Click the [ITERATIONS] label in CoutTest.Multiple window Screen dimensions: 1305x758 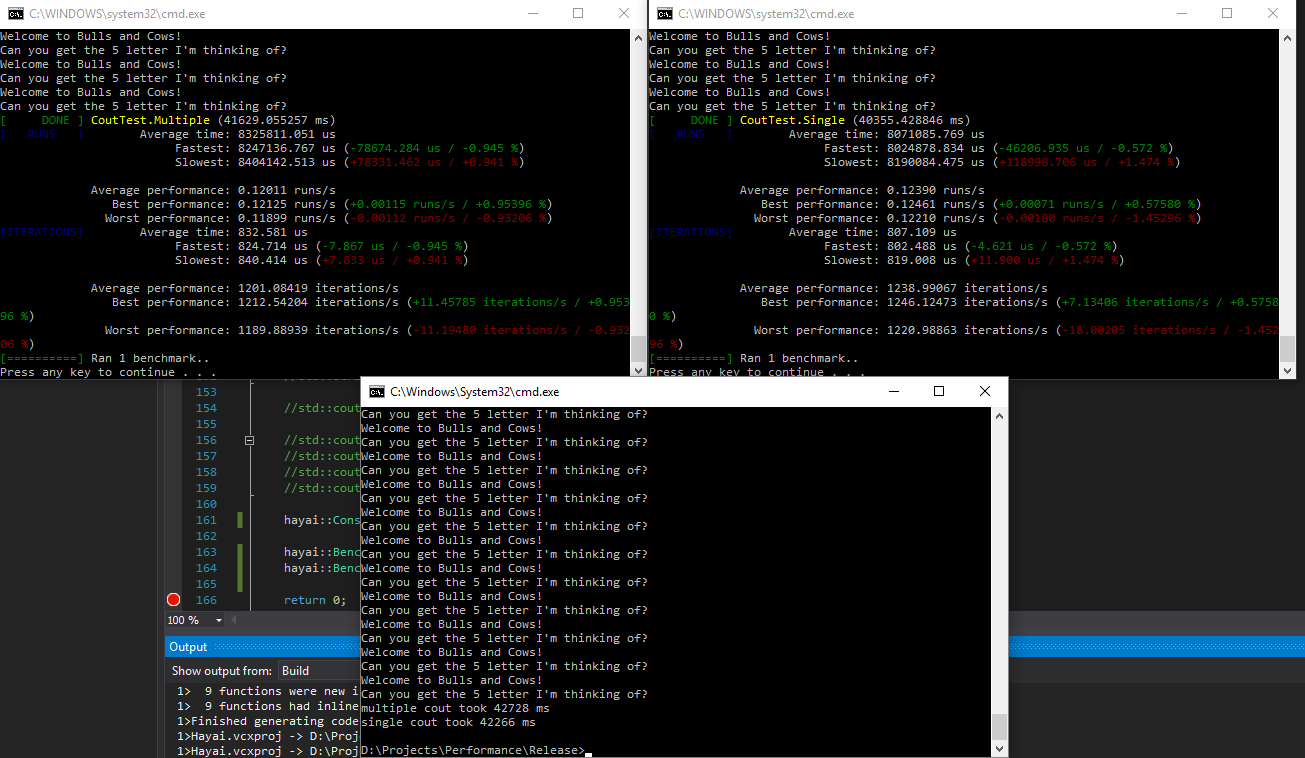(42, 232)
